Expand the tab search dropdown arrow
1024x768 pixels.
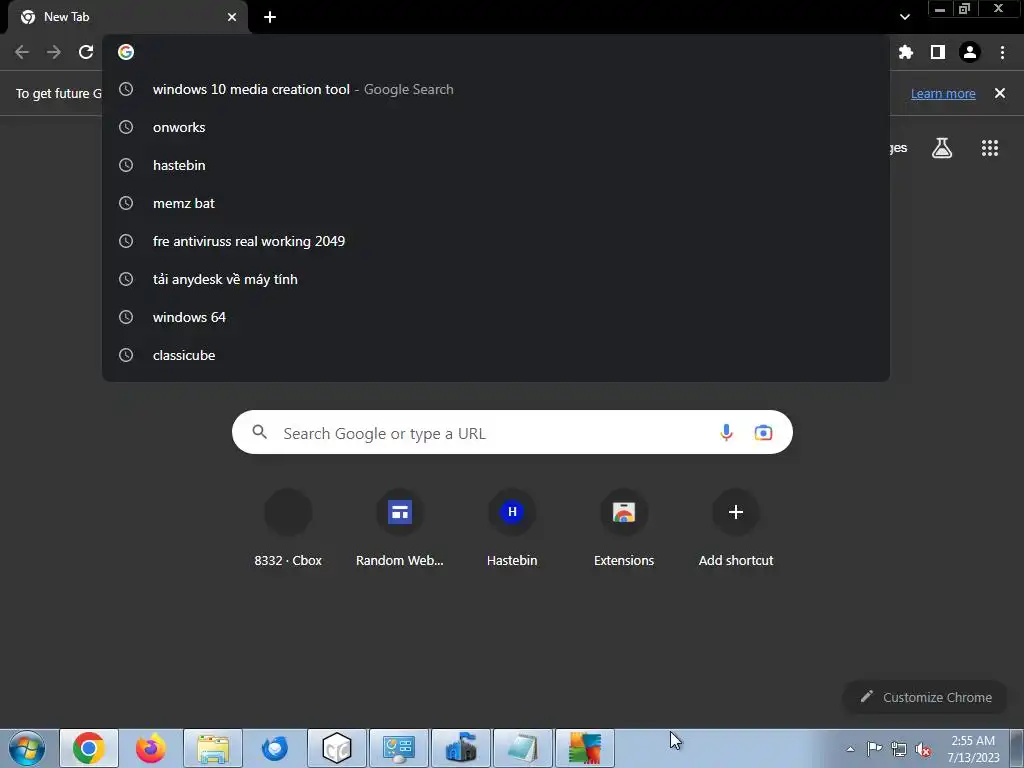904,17
